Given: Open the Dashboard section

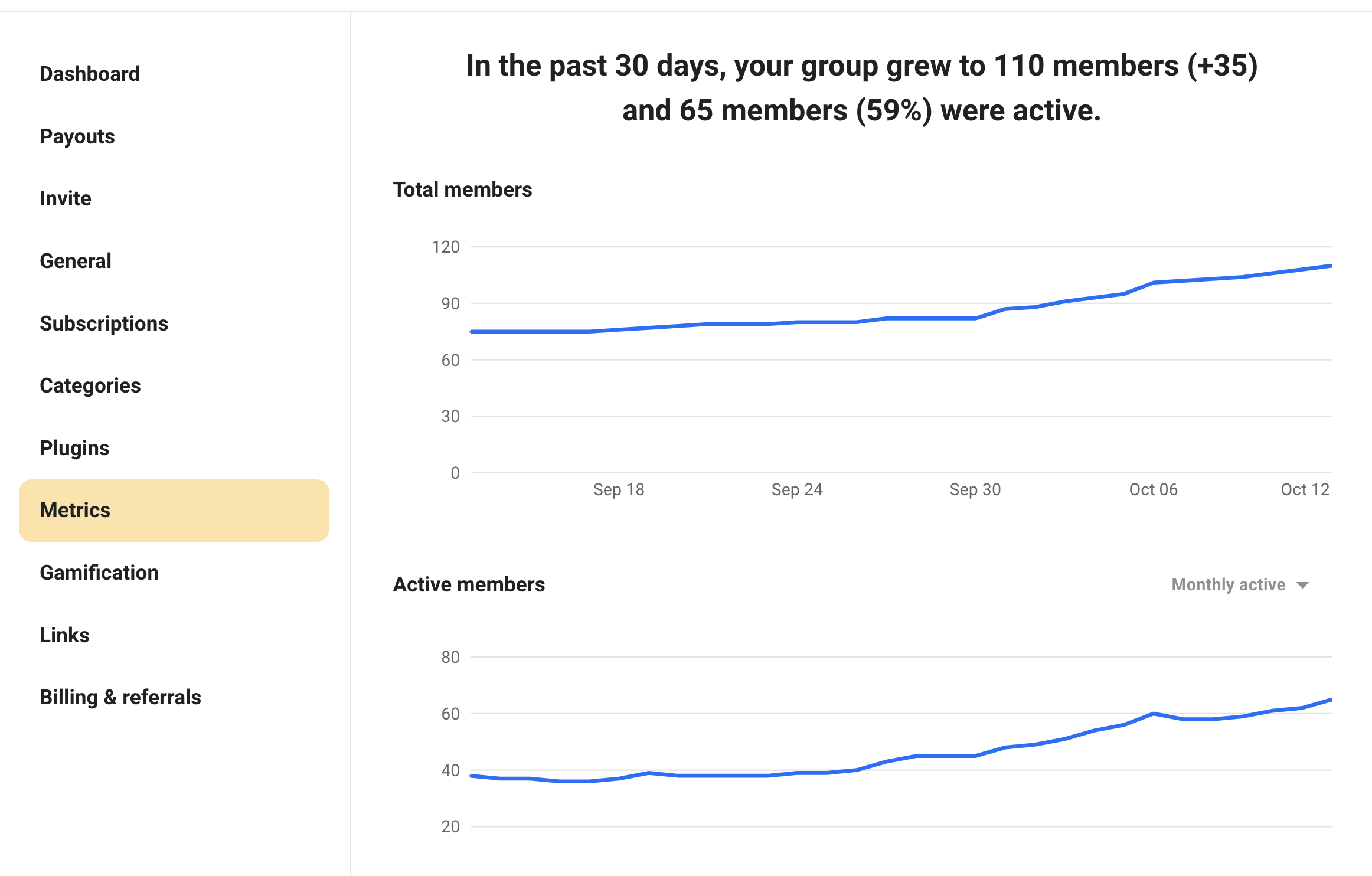Looking at the screenshot, I should coord(90,73).
